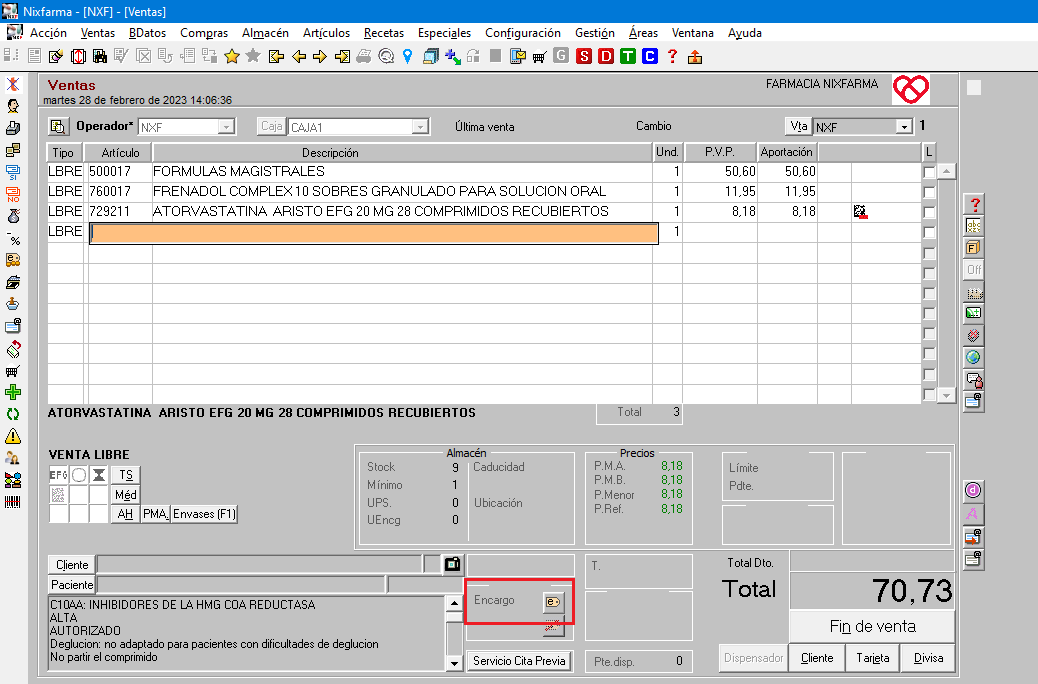Click the Encargo tag icon button
1038x684 pixels.
click(x=553, y=601)
